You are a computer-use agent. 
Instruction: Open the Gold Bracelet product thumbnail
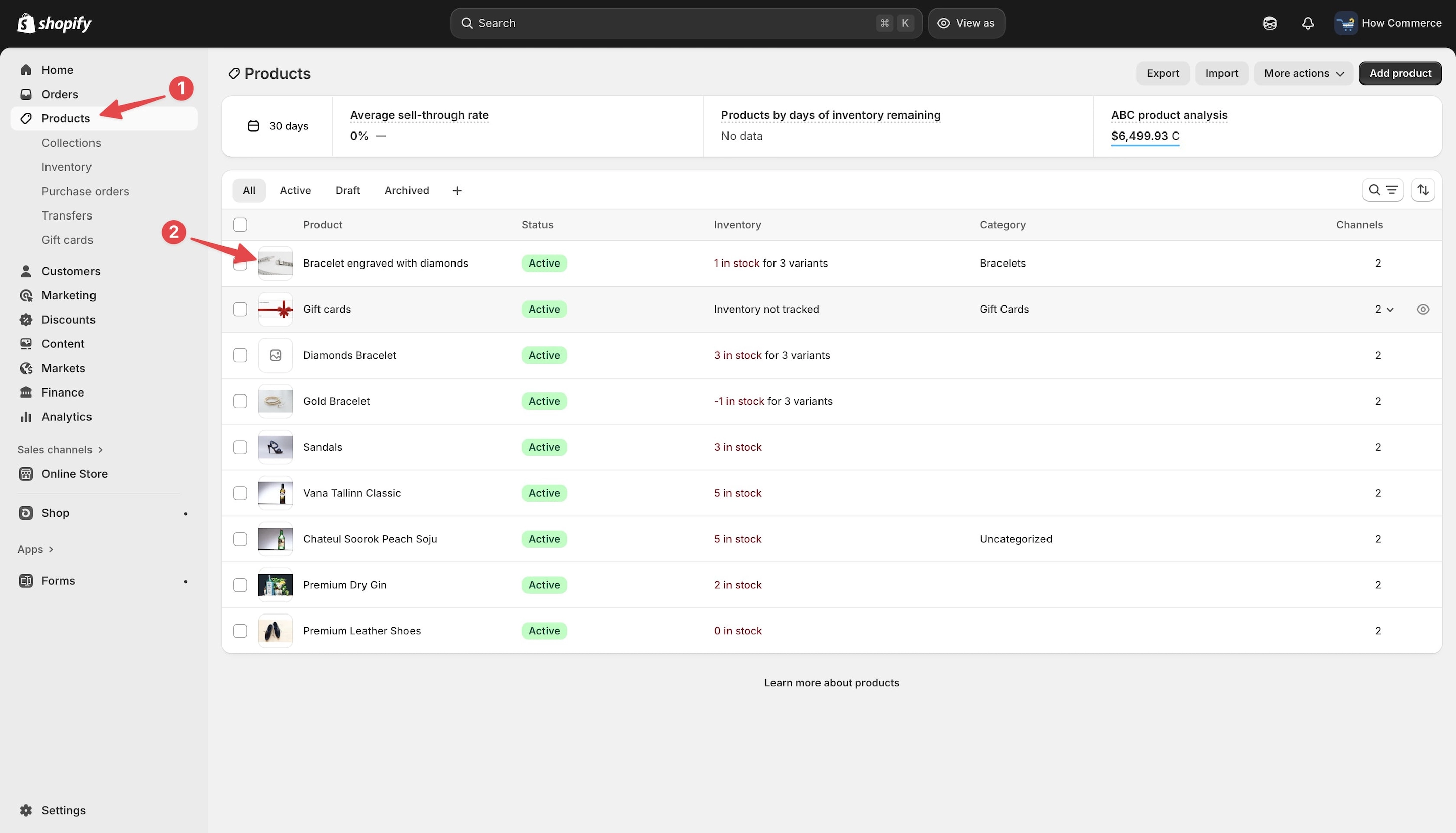click(275, 402)
